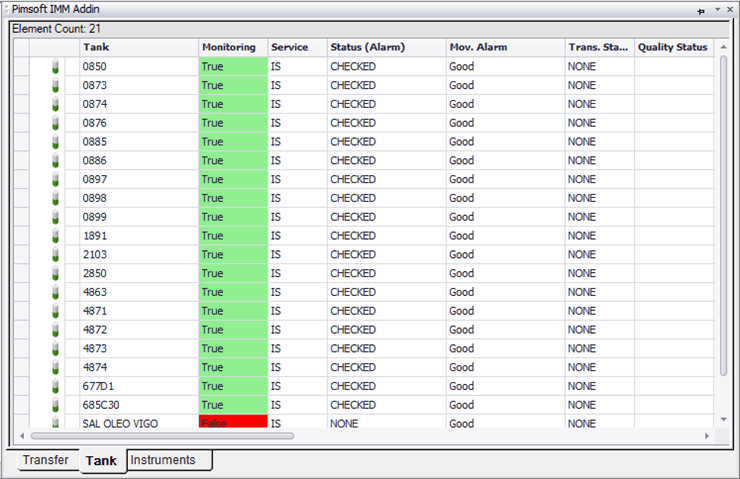This screenshot has width=740, height=479.
Task: Click the pin auto-hide icon in title bar
Action: (701, 9)
